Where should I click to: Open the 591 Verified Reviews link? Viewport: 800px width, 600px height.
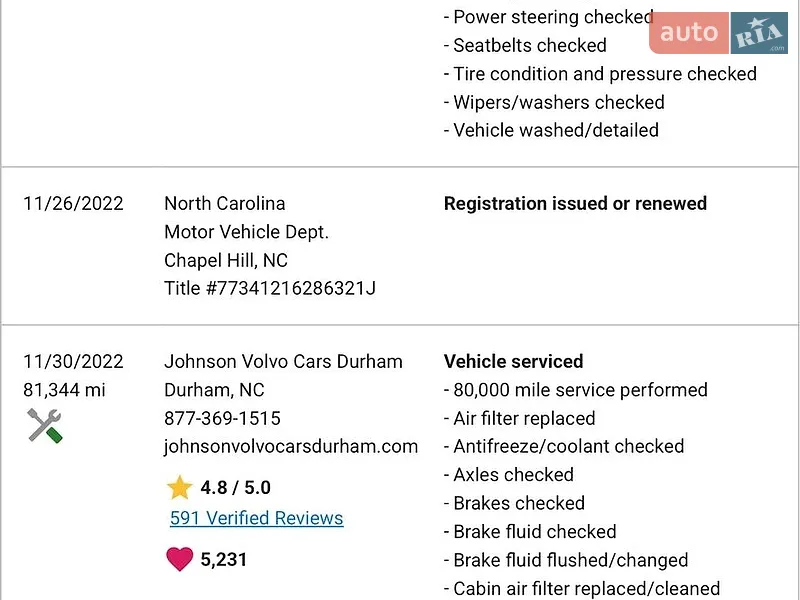(257, 518)
